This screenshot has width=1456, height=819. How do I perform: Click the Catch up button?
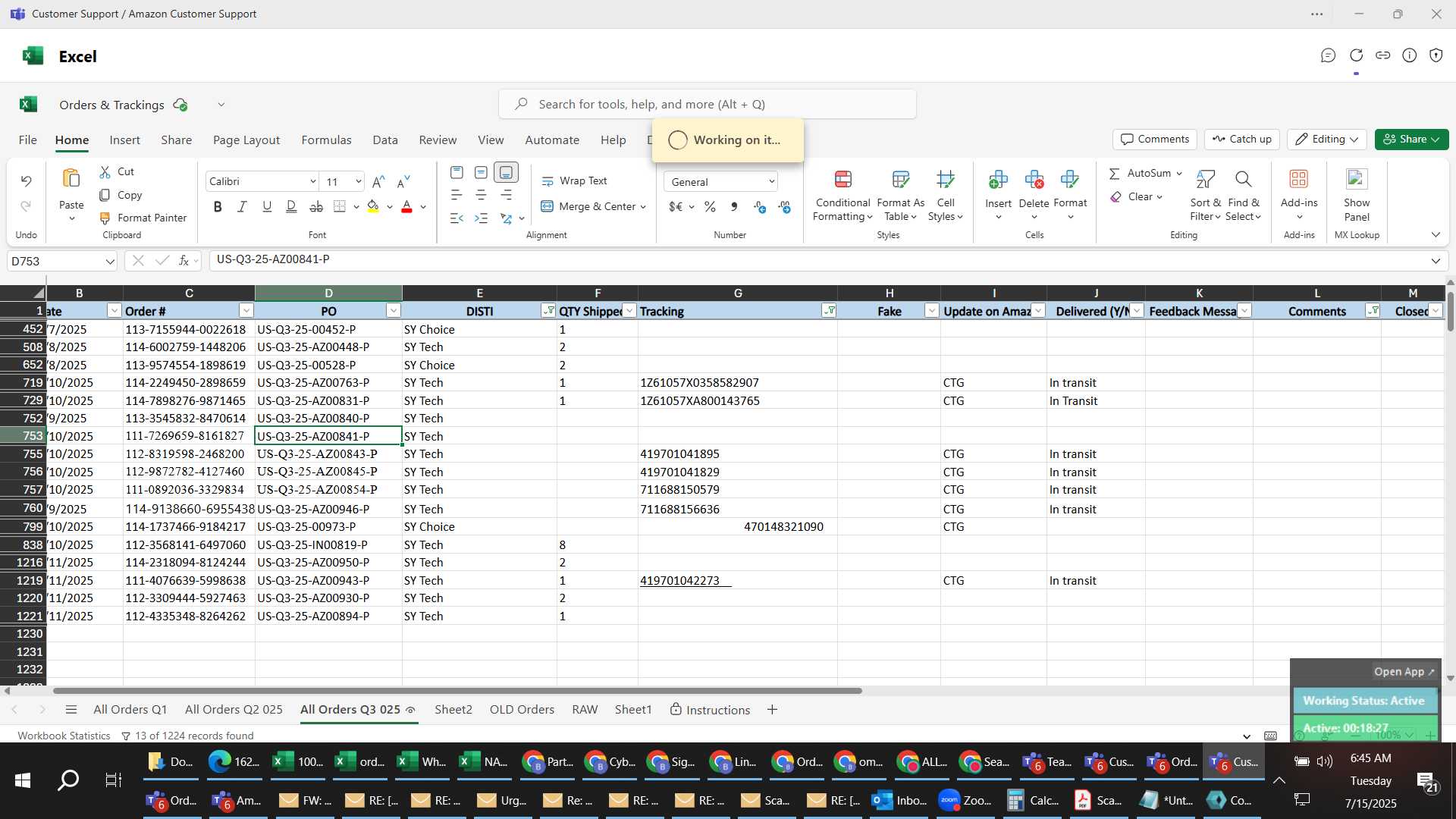pos(1241,140)
